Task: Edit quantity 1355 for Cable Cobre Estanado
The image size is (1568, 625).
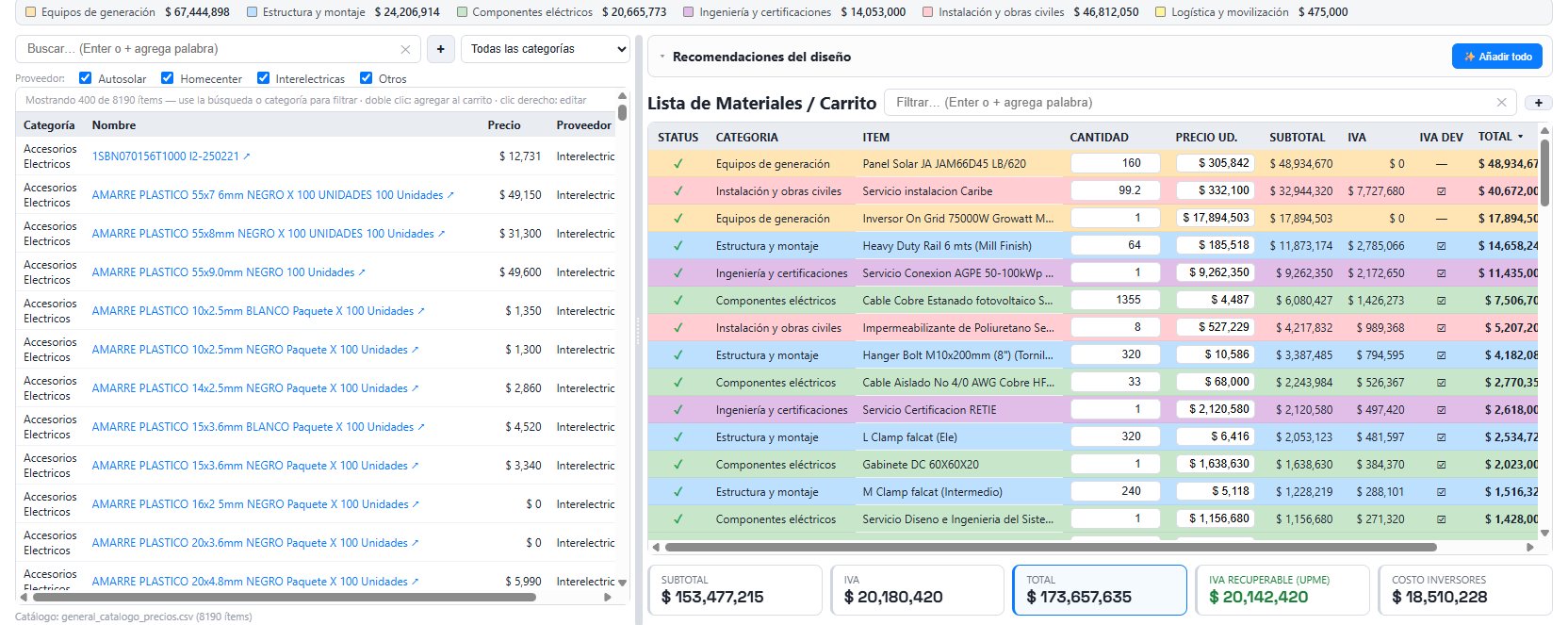Action: click(1115, 301)
